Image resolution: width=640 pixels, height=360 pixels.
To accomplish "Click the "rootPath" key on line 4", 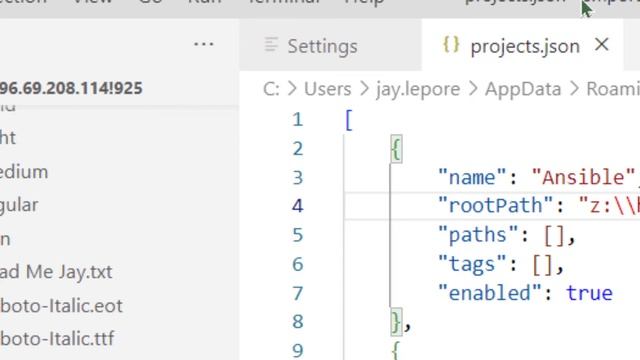I will click(495, 205).
